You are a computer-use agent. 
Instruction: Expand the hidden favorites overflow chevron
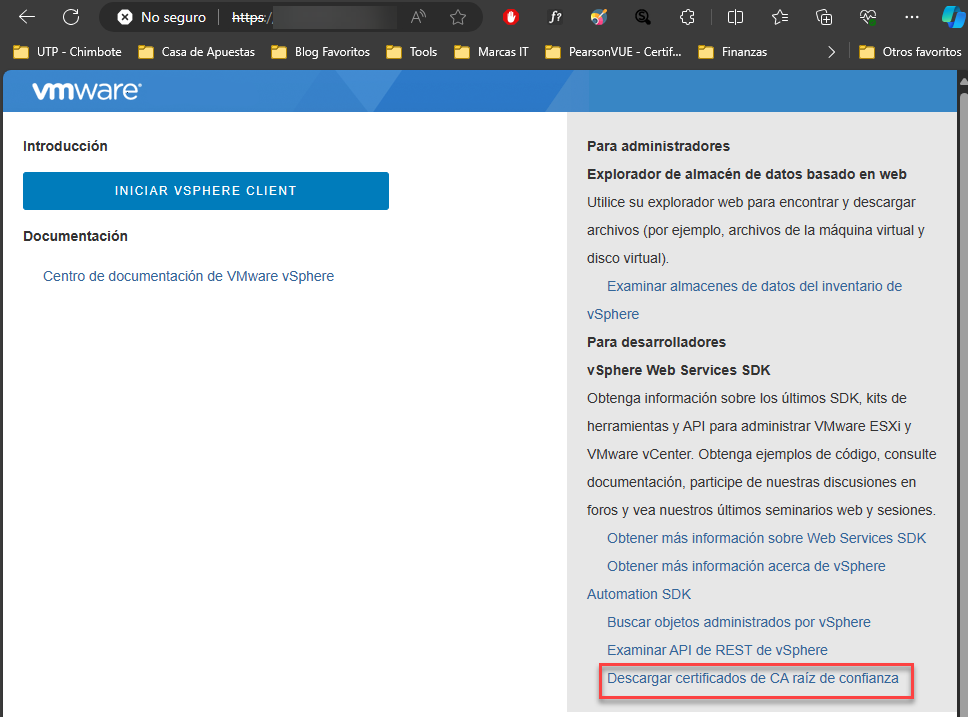pos(831,52)
